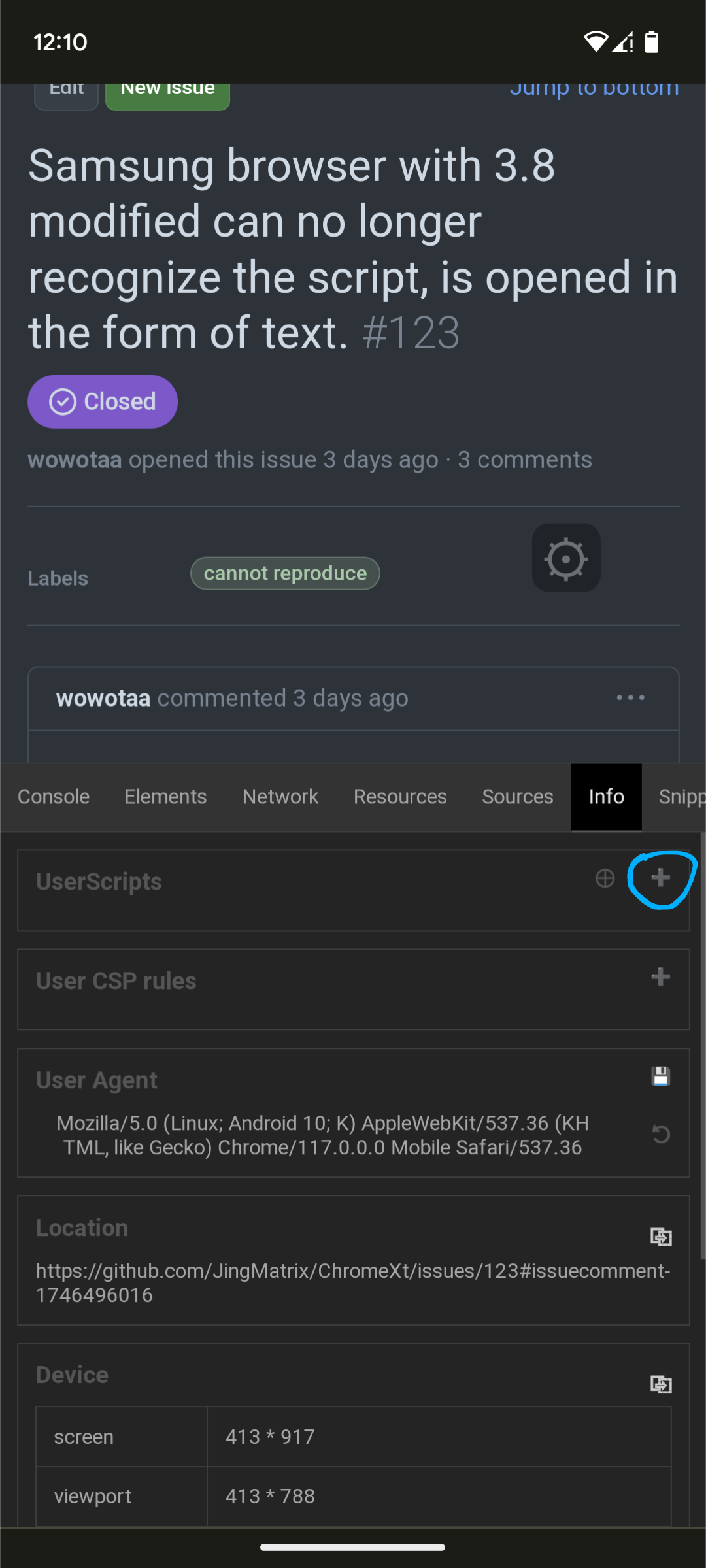Switch to the Console tab
Screen dimensions: 706x1568
[x=54, y=797]
